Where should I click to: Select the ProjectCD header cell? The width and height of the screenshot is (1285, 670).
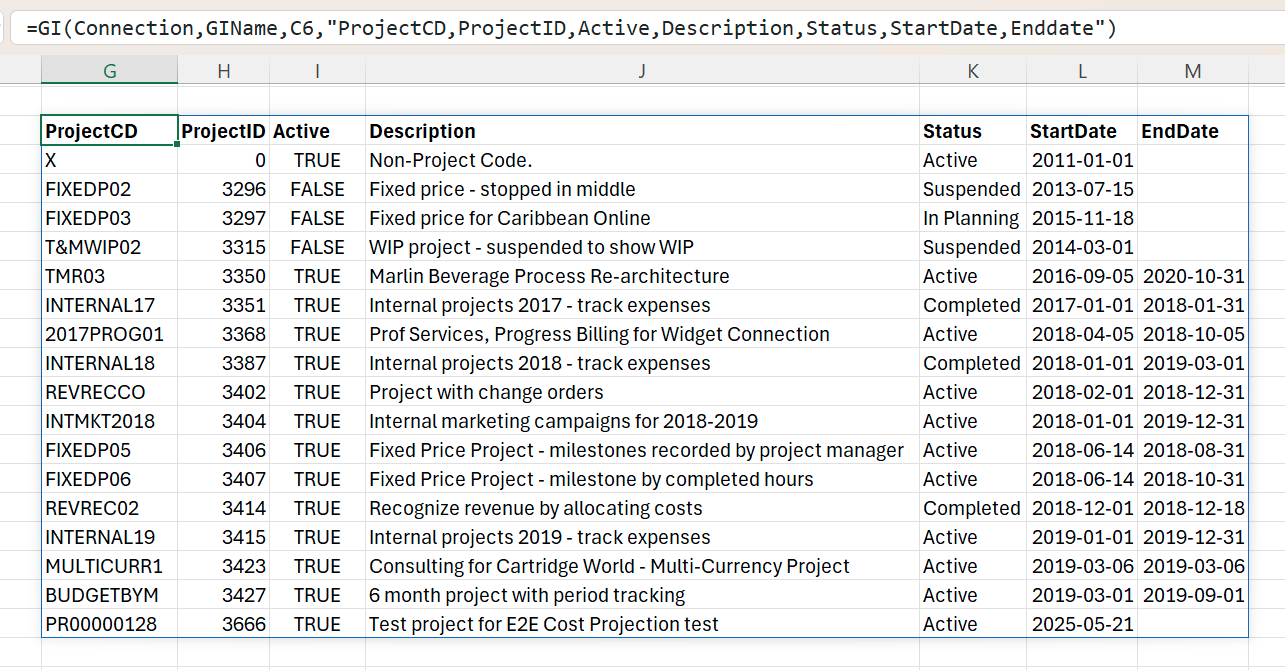[x=110, y=131]
